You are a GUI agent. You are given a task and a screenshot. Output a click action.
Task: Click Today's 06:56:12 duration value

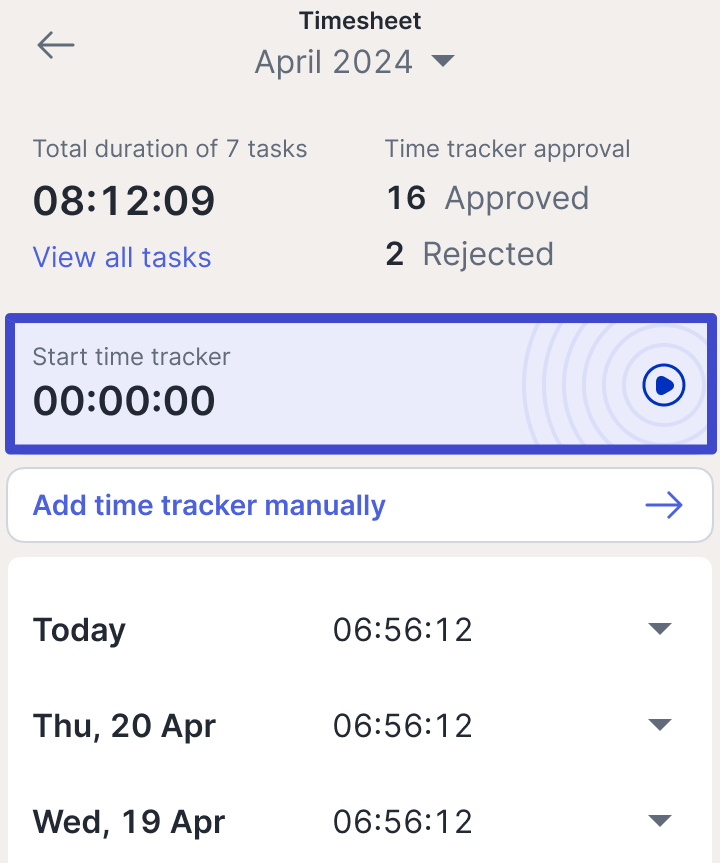click(x=403, y=630)
